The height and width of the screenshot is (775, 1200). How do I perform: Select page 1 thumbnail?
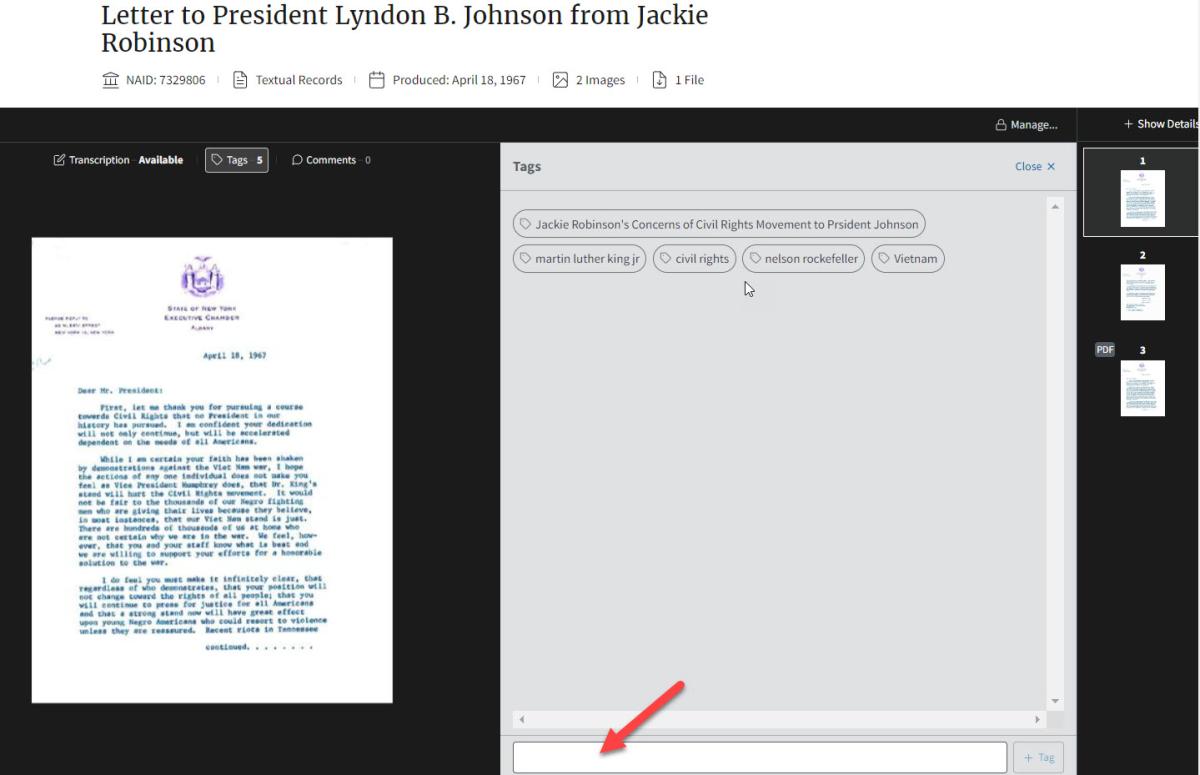[x=1142, y=198]
